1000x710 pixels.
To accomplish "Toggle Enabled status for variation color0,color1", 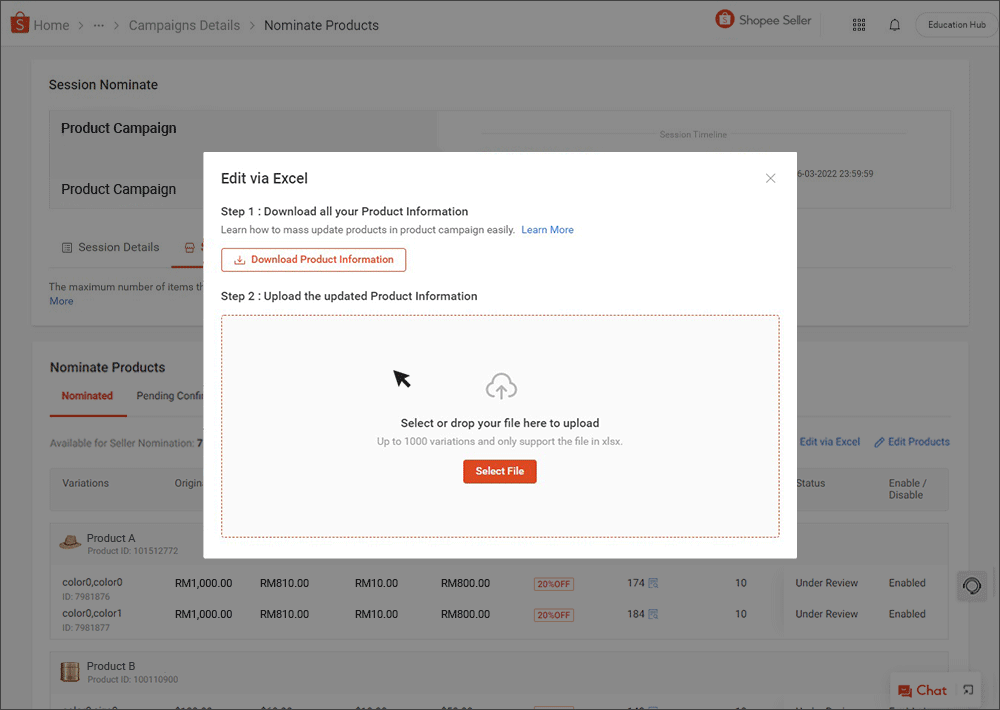I will 906,614.
